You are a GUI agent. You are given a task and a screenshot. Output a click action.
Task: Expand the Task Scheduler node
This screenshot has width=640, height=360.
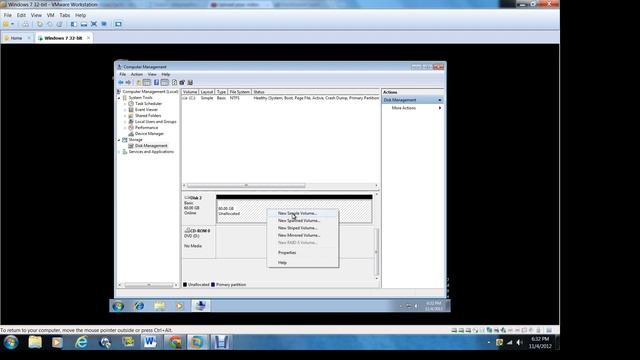[125, 104]
